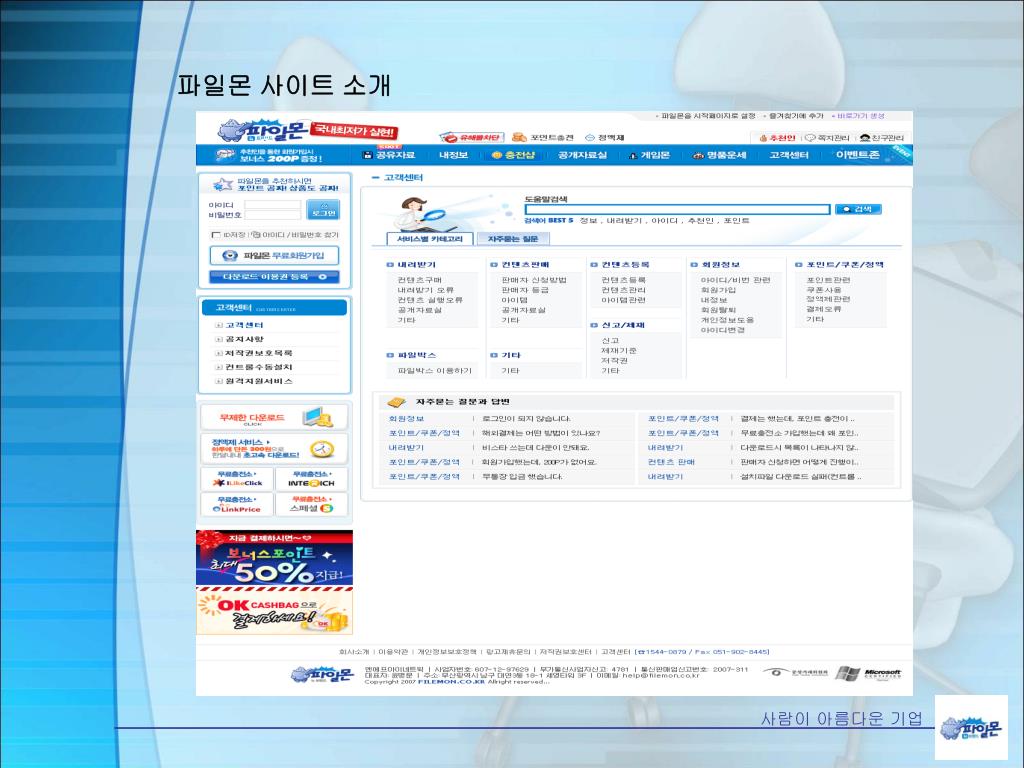
Task: Open the 유해물차단 icon button
Action: coord(472,137)
